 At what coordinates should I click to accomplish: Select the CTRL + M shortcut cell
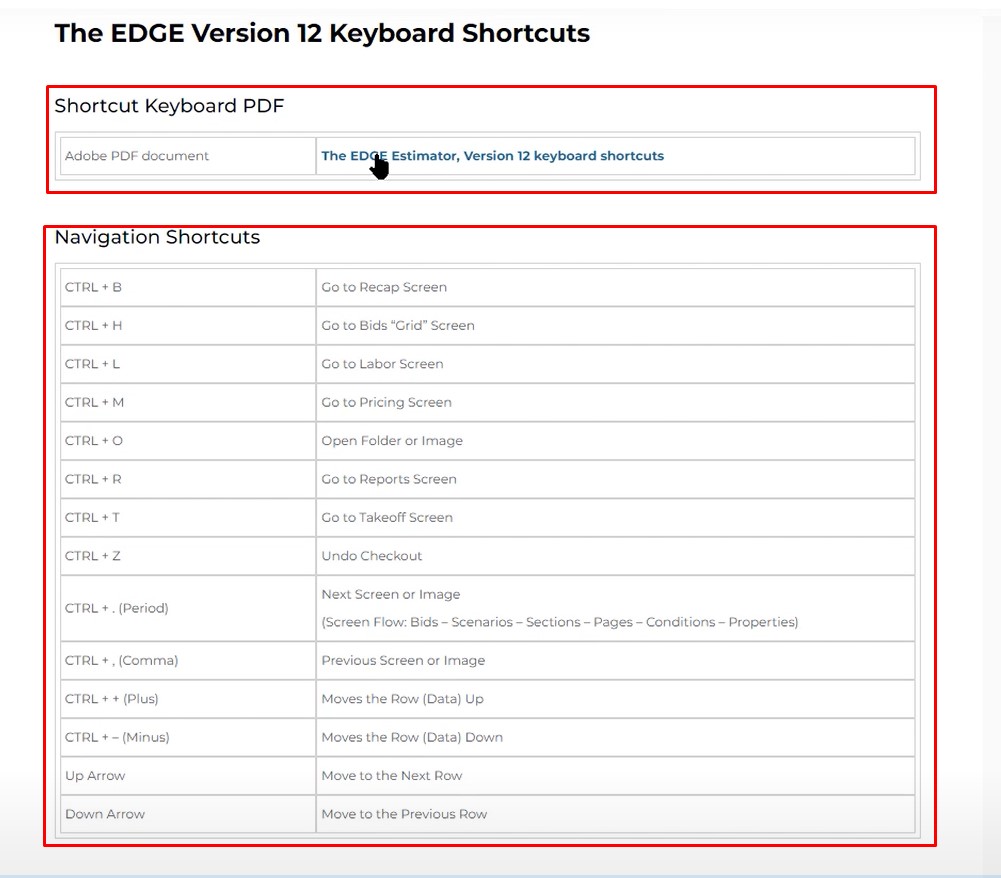pos(94,403)
